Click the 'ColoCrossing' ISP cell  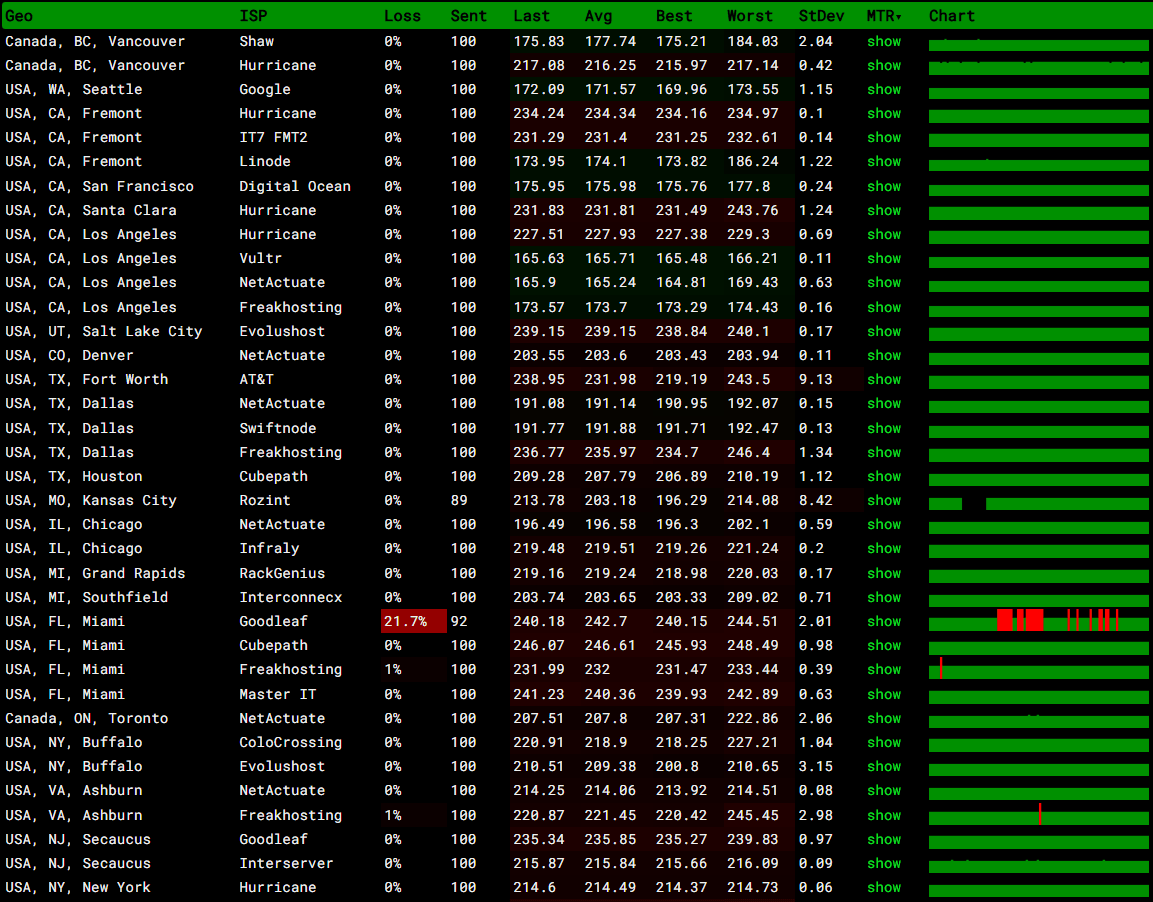[x=290, y=742]
